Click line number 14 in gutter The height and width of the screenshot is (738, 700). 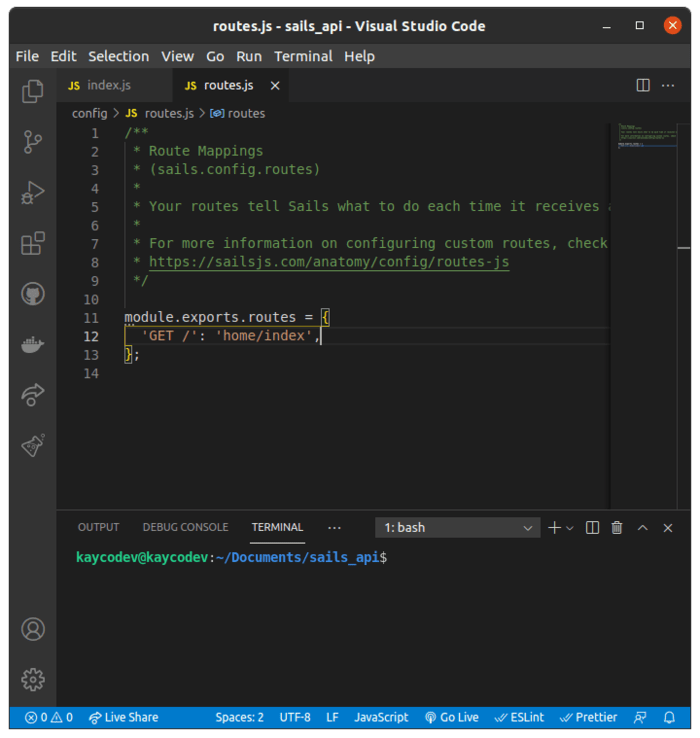point(91,373)
